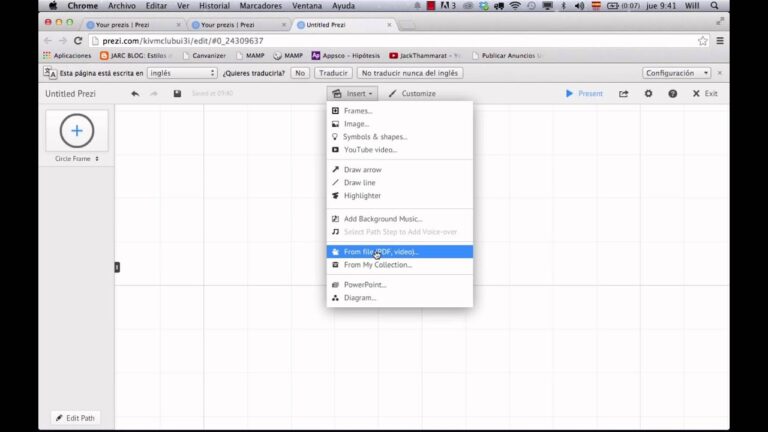Image resolution: width=768 pixels, height=432 pixels.
Task: Start presentation with Present button
Action: [584, 94]
